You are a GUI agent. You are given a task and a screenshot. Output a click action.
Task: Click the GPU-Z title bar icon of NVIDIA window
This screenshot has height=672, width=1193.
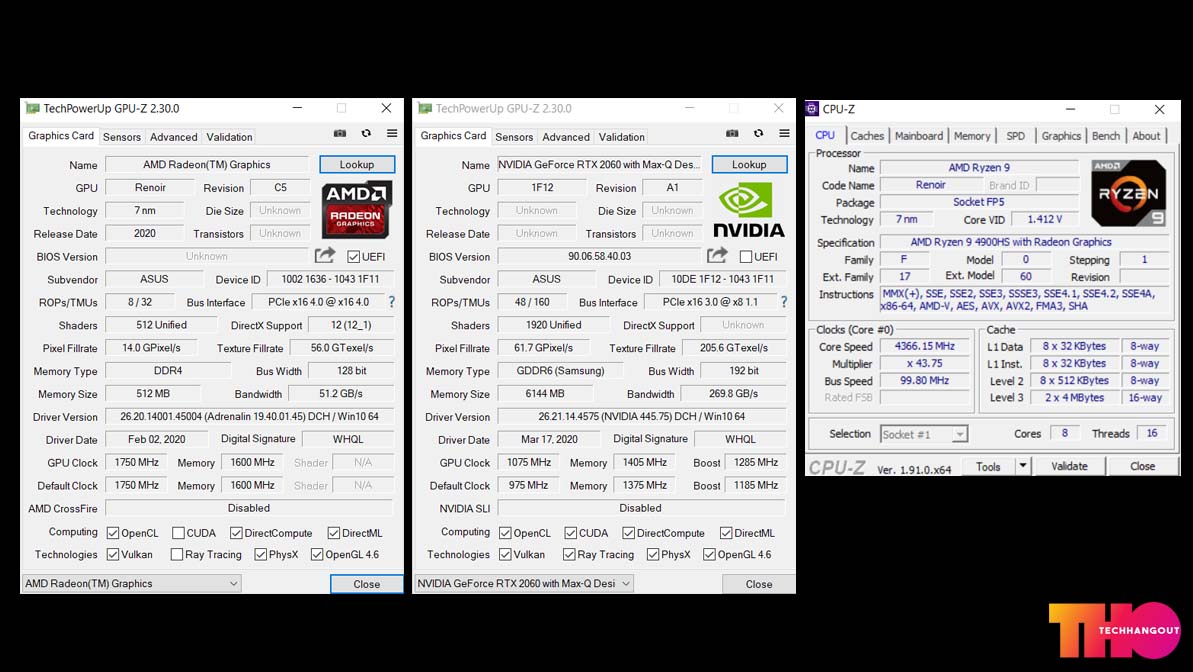425,108
